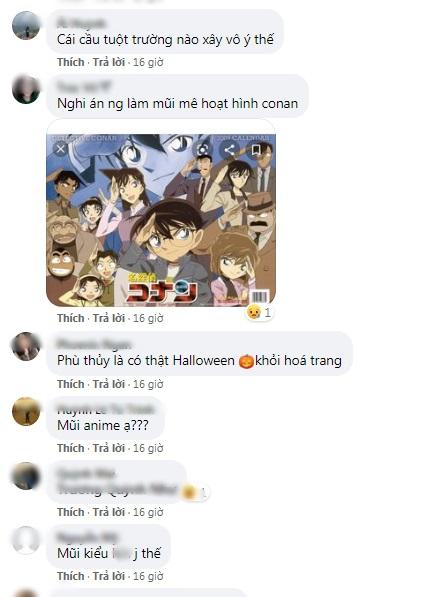
Task: Open avatar of Halloween comment author
Action: point(26,346)
